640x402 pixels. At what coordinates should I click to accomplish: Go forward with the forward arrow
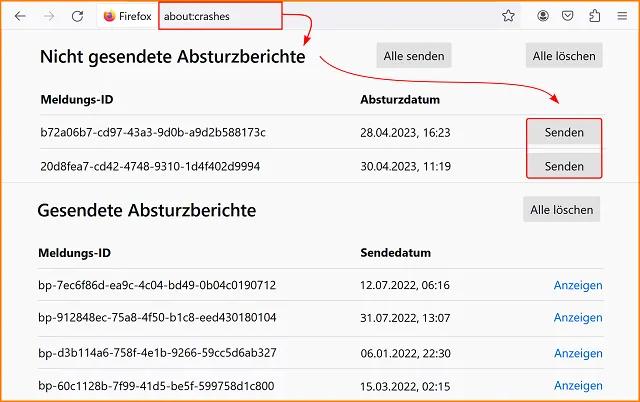click(x=49, y=16)
